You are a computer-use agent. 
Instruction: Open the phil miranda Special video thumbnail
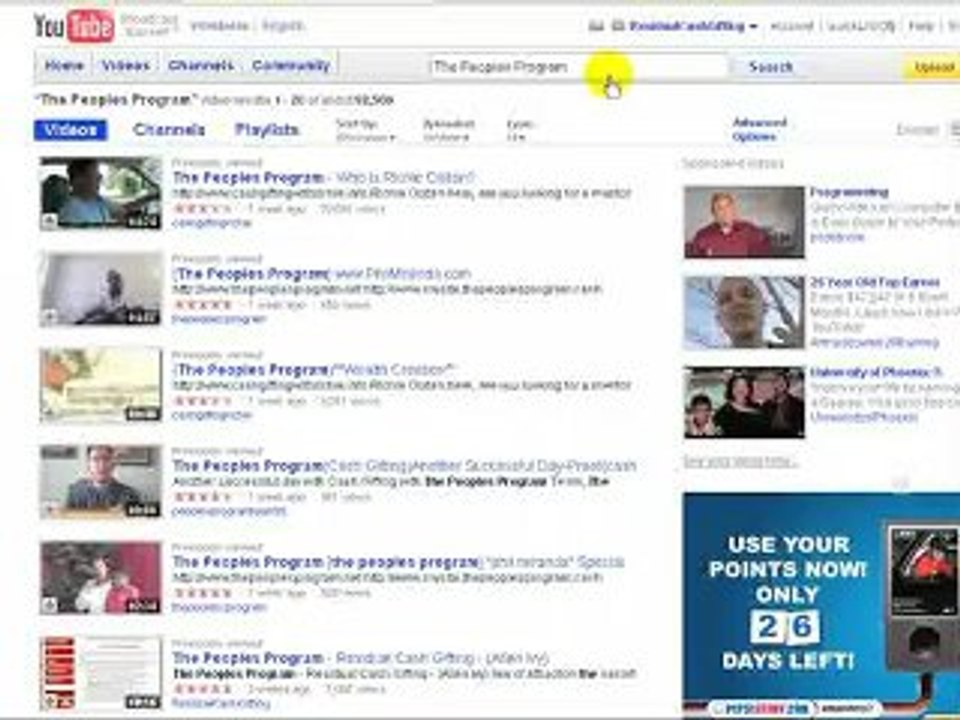click(x=101, y=578)
